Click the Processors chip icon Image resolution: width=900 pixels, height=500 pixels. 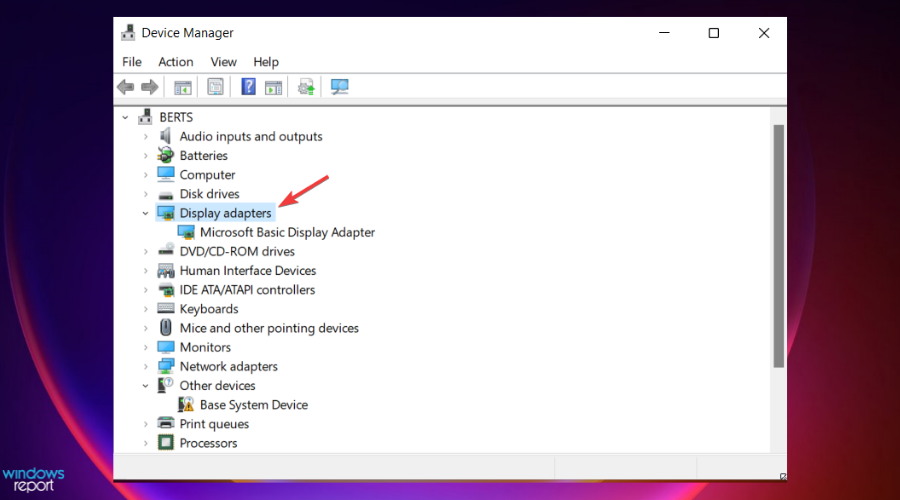pyautogui.click(x=166, y=442)
